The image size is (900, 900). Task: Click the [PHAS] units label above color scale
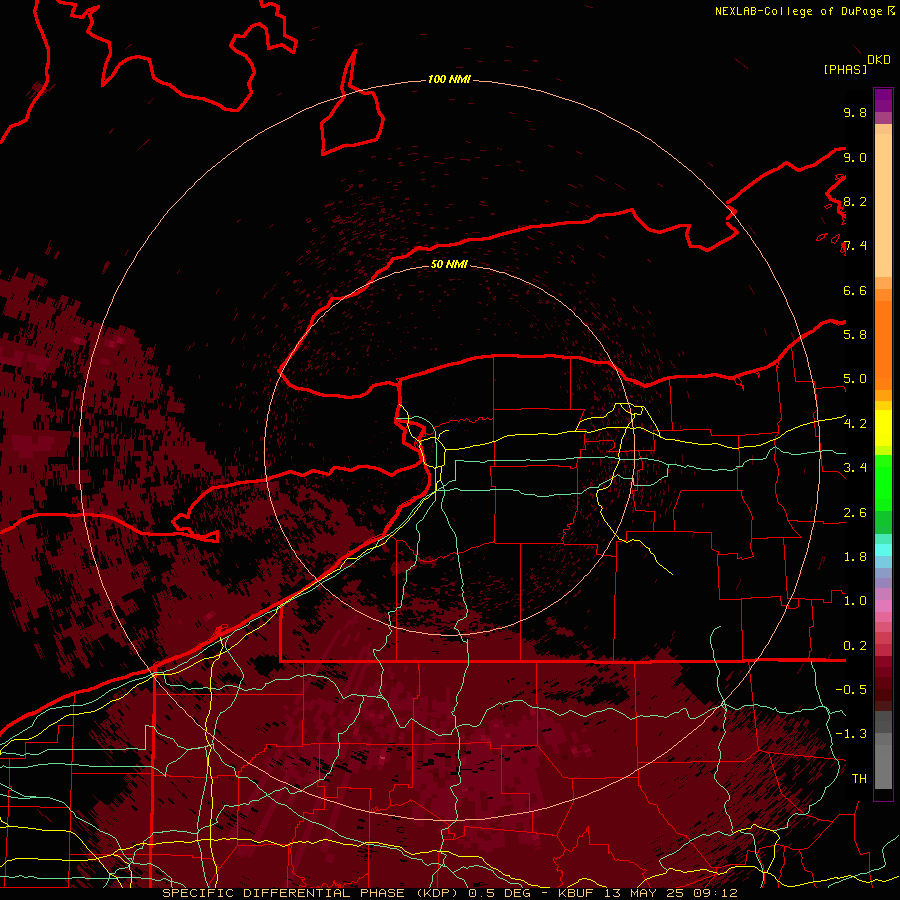[845, 69]
